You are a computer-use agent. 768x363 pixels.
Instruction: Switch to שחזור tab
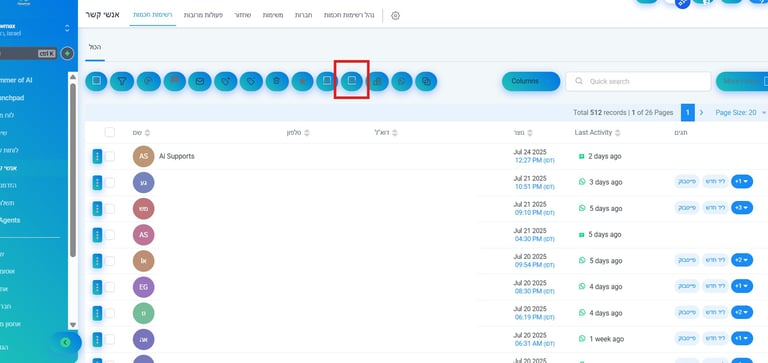coord(242,15)
